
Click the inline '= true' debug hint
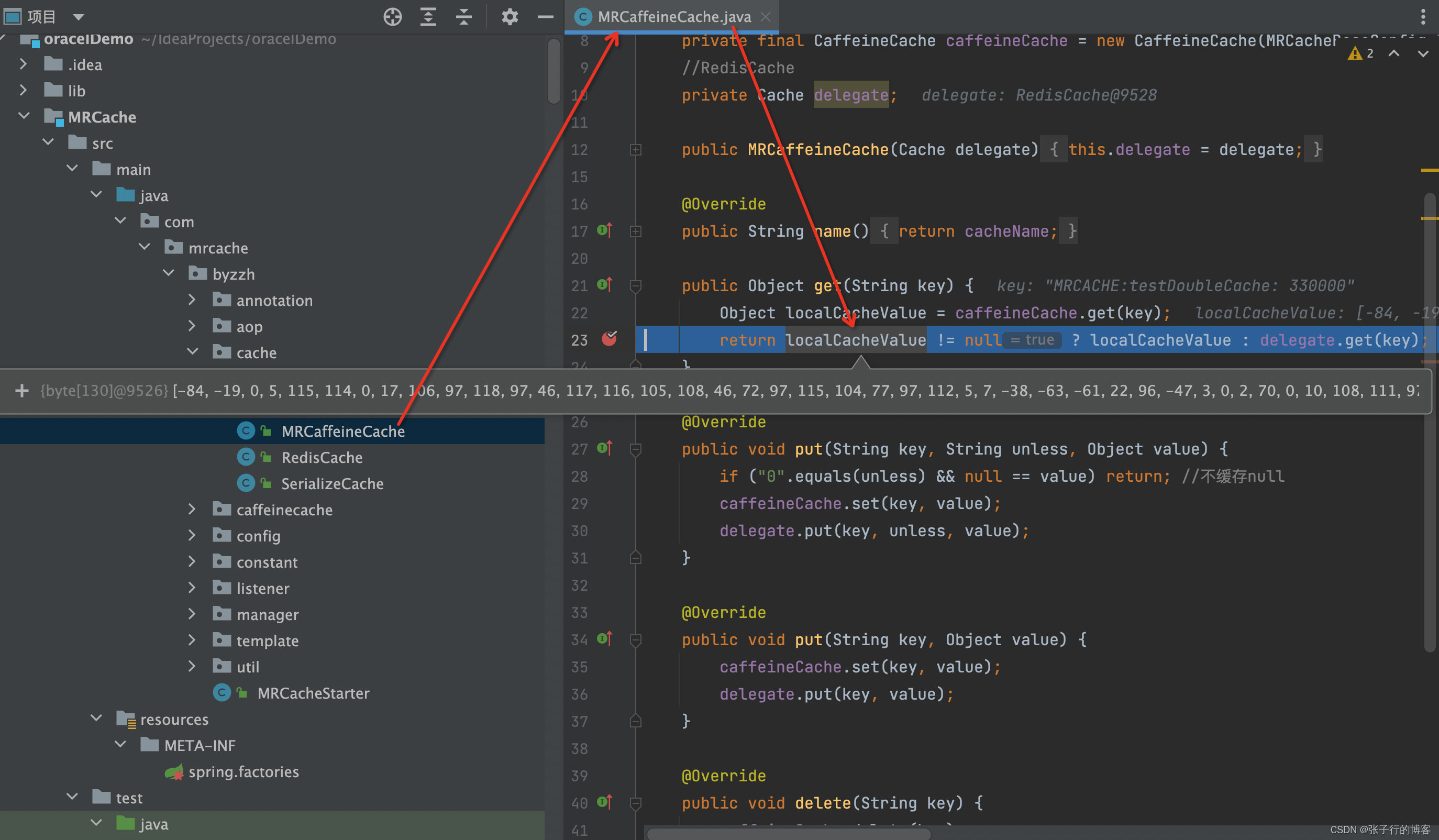pyautogui.click(x=1033, y=340)
